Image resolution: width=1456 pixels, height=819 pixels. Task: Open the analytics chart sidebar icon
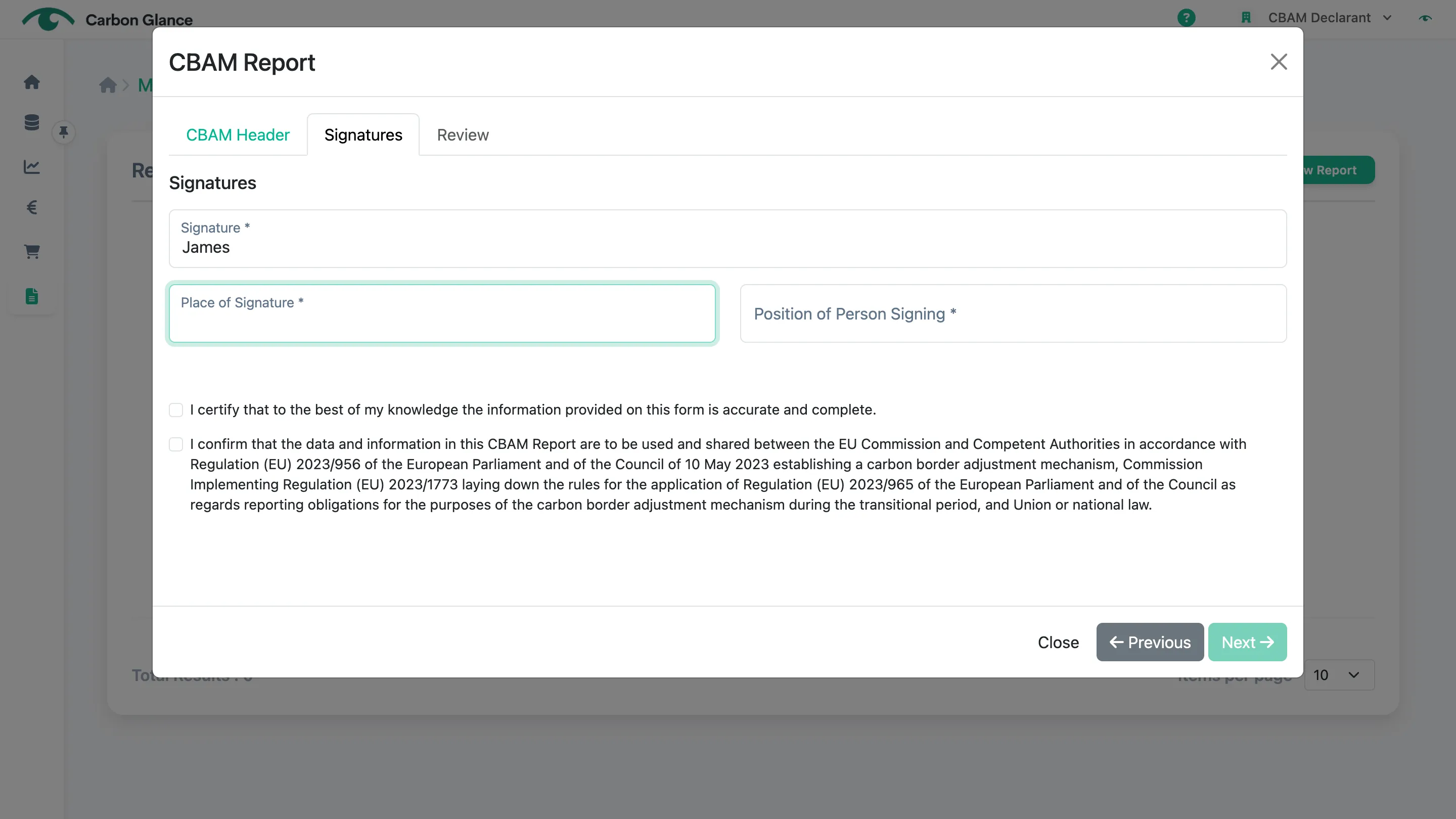(32, 167)
